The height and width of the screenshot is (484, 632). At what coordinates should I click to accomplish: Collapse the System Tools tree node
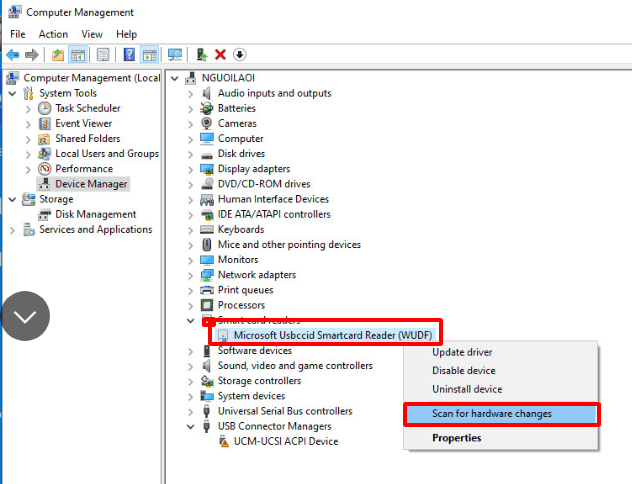point(12,93)
